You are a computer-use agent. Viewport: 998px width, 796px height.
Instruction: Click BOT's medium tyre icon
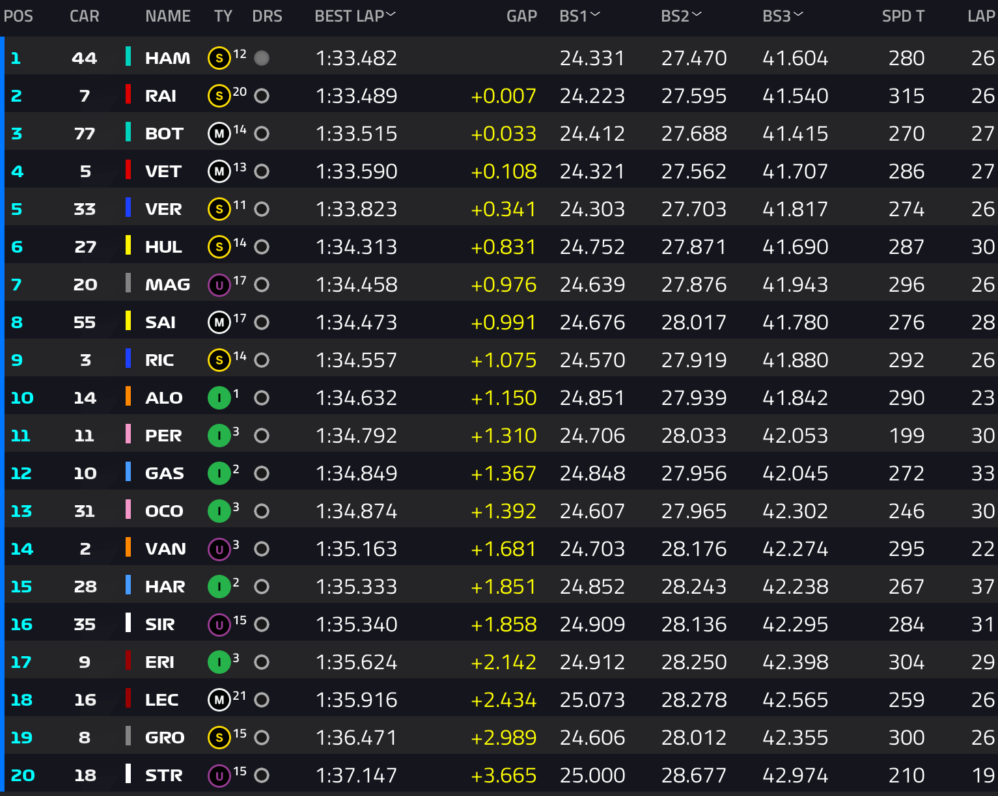click(219, 134)
